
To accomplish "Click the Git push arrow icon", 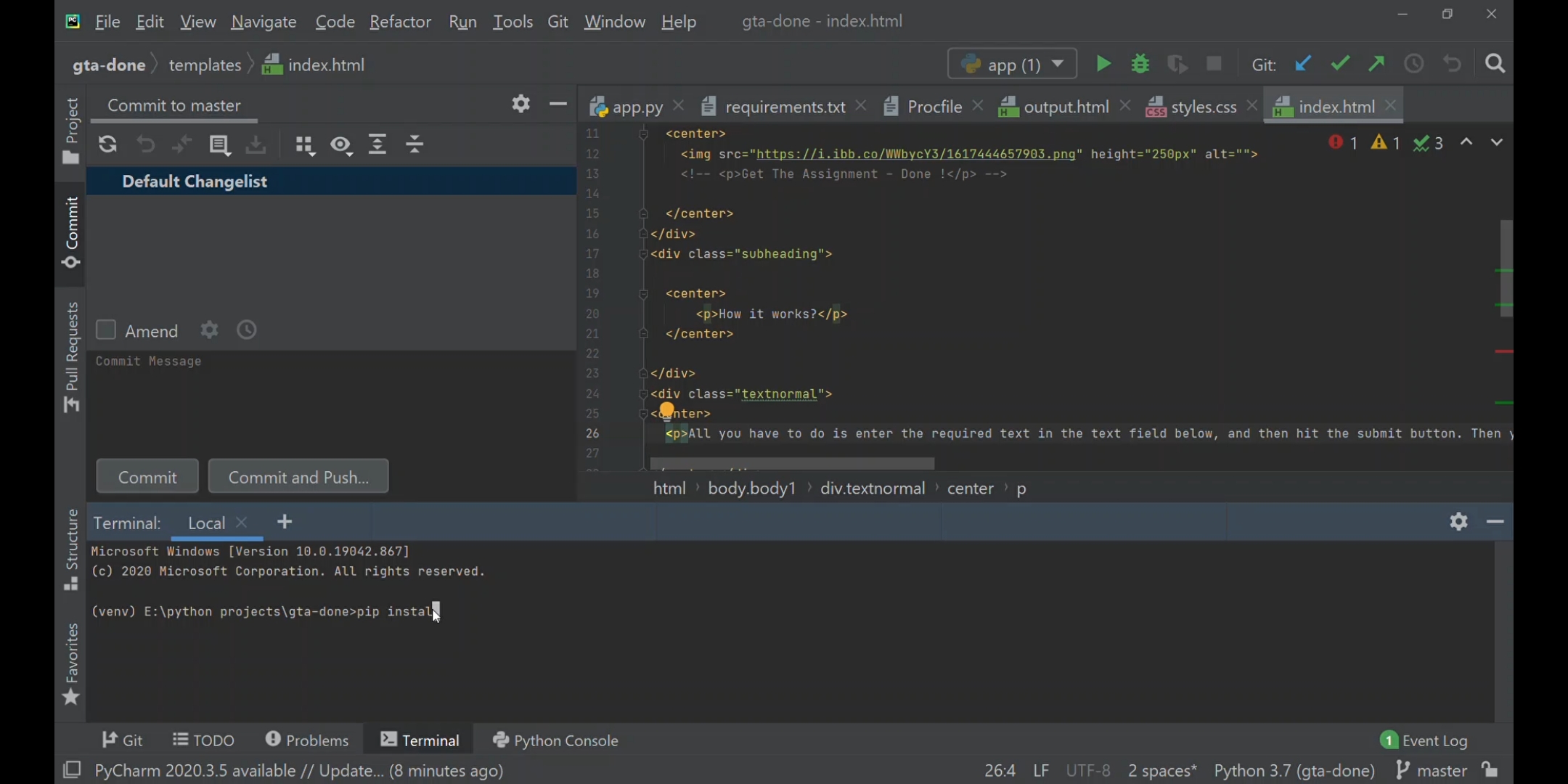I will [x=1377, y=64].
